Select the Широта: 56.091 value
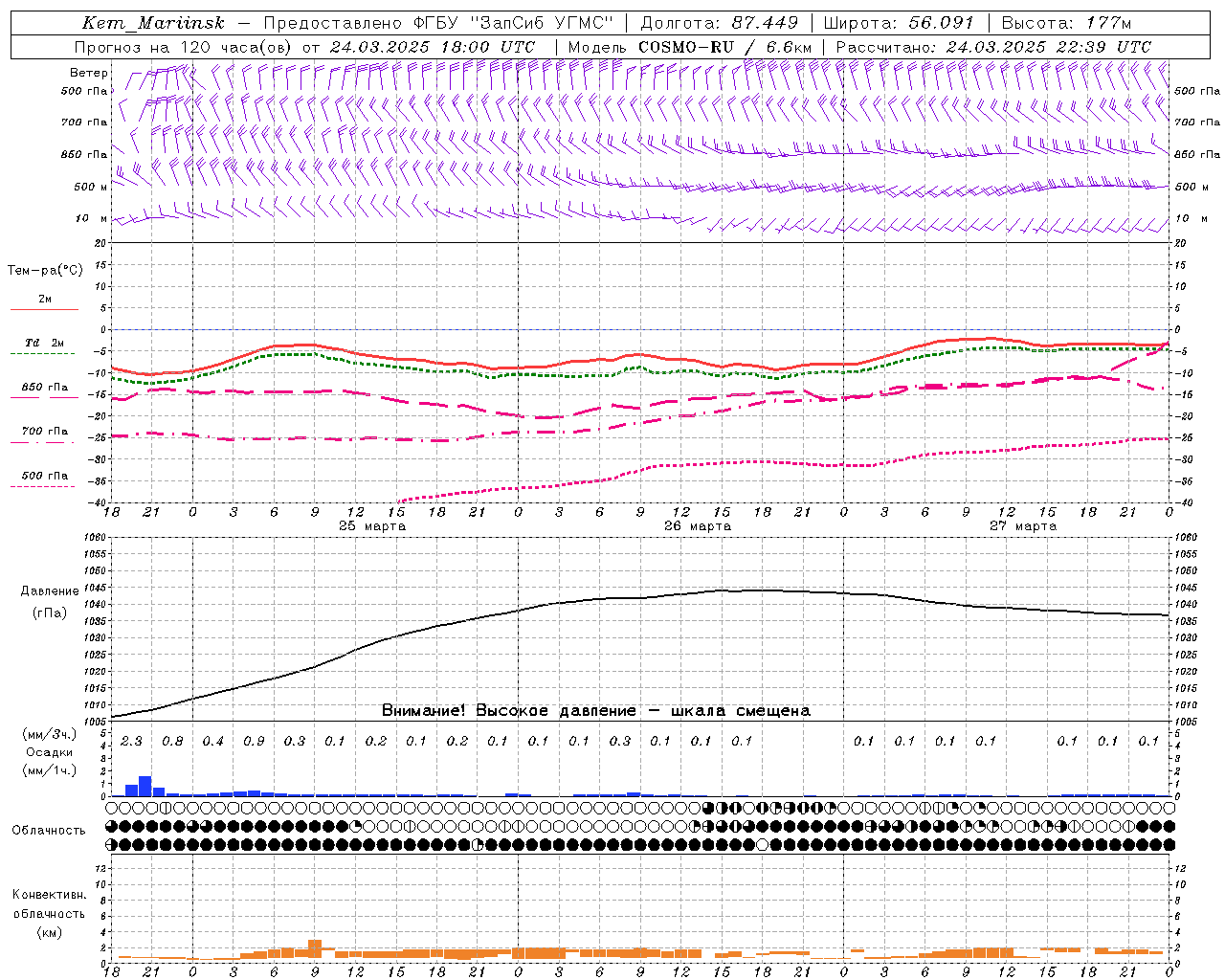The image size is (1225, 980). 899,23
